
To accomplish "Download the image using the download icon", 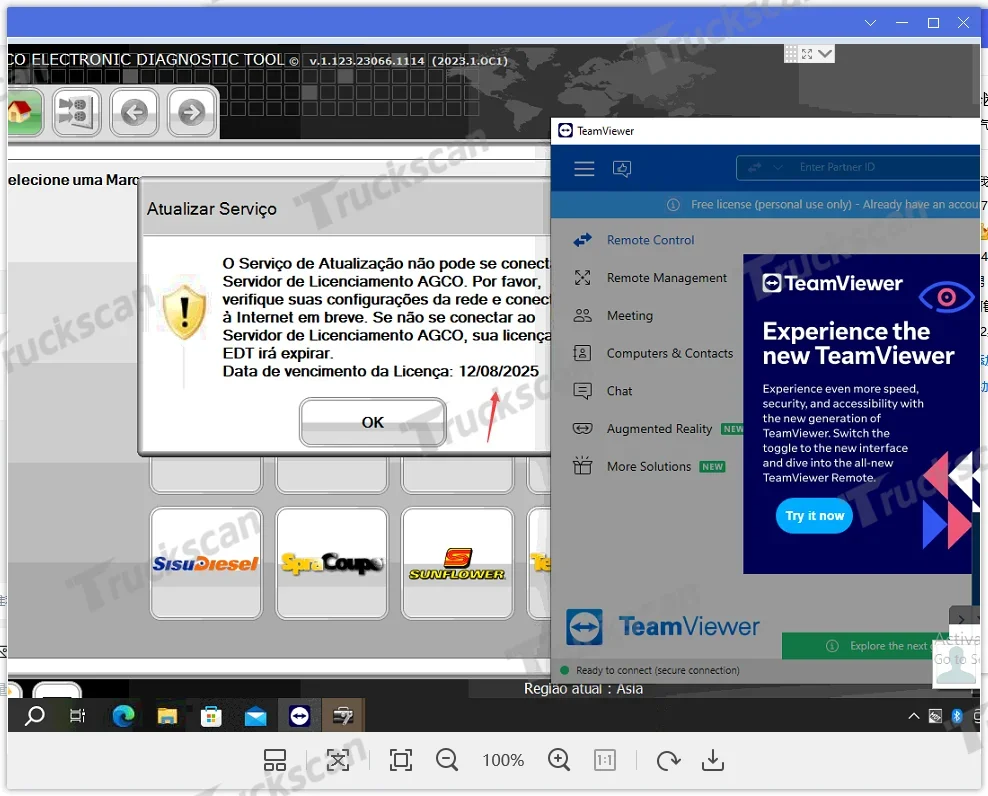I will (x=712, y=761).
